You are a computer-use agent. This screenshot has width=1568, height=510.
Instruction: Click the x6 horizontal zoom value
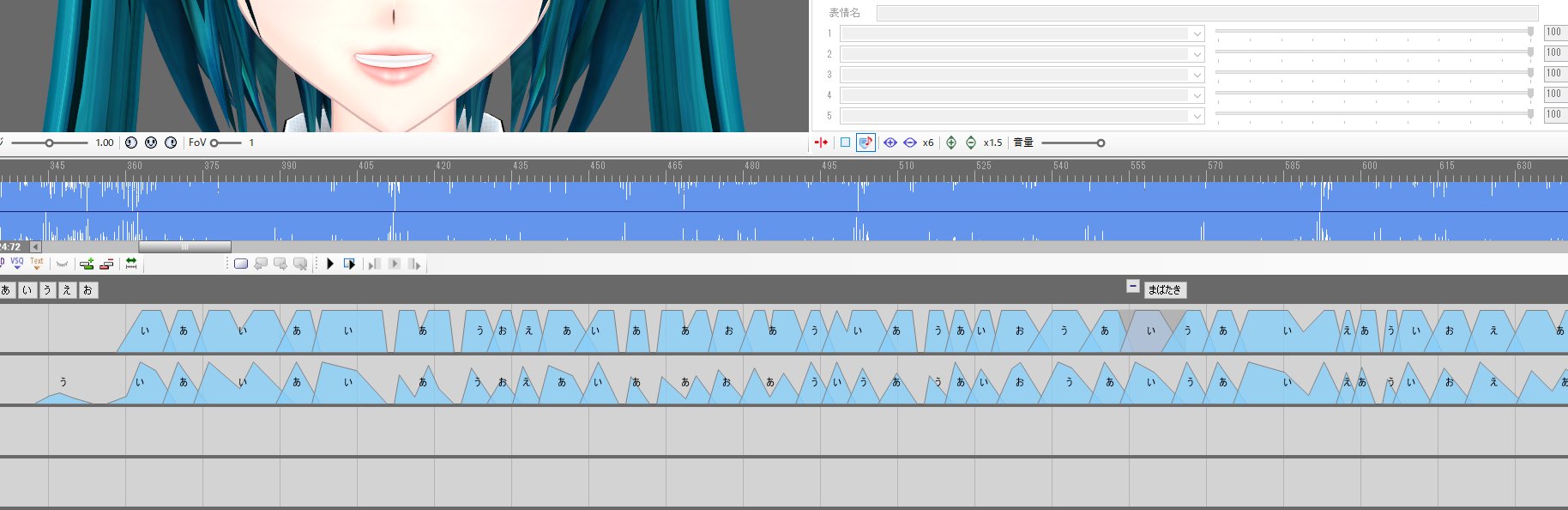tap(928, 143)
